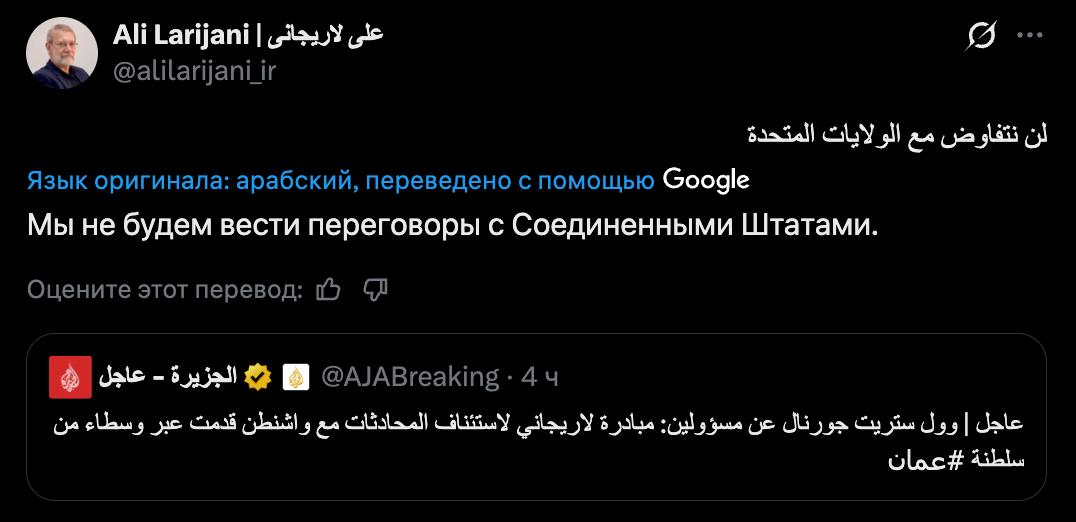
Task: Open the @AJABreaking handle
Action: (x=409, y=377)
